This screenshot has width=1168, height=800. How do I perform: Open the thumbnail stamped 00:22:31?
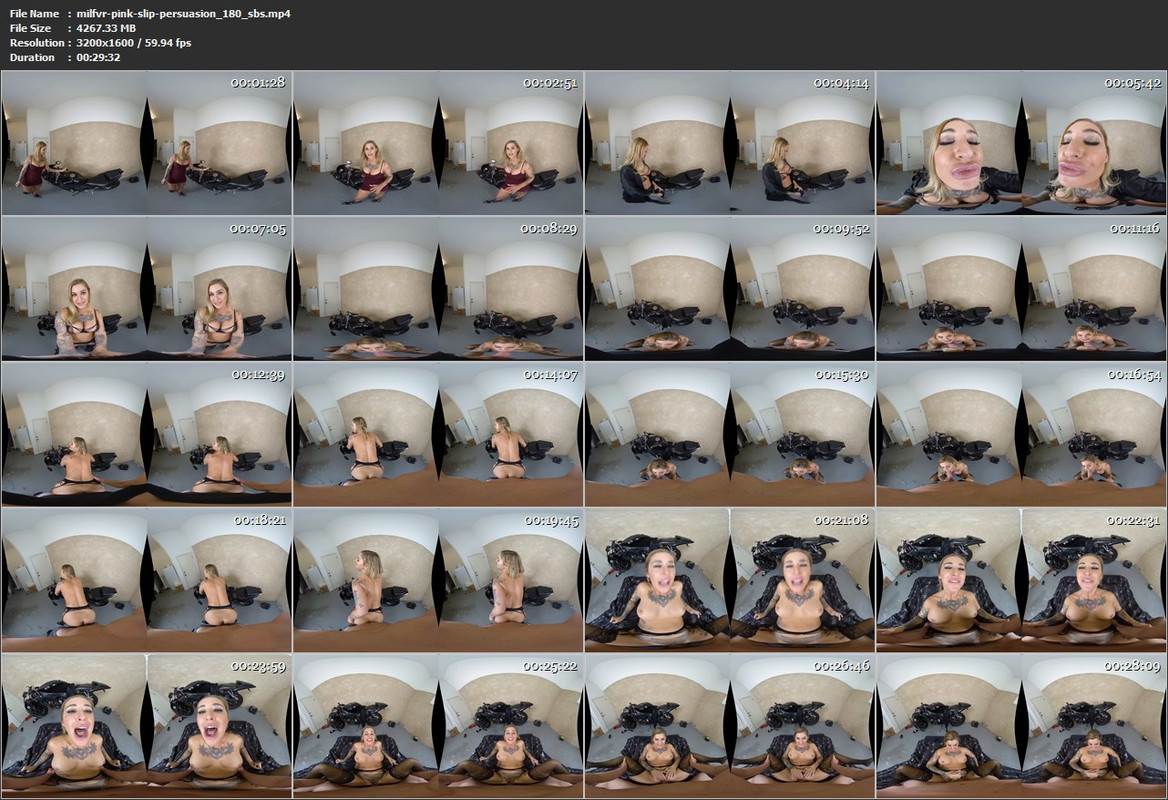click(1021, 581)
